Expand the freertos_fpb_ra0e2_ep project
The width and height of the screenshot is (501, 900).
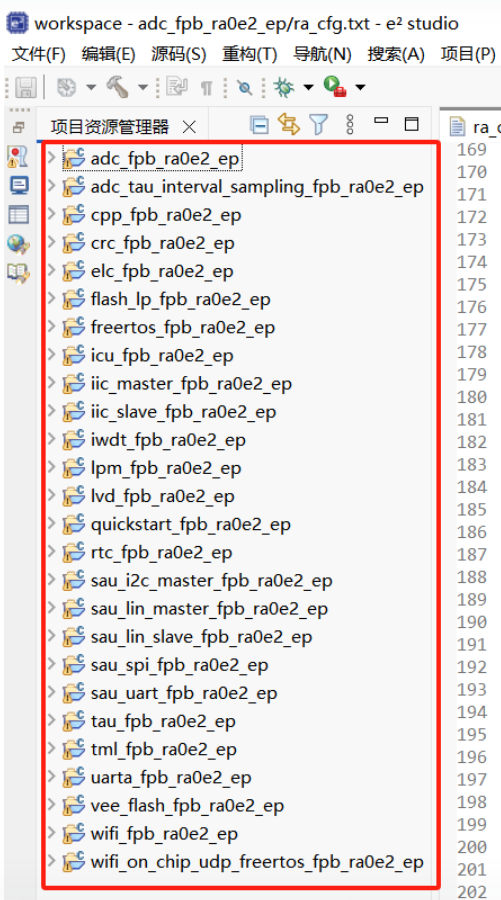(52, 328)
